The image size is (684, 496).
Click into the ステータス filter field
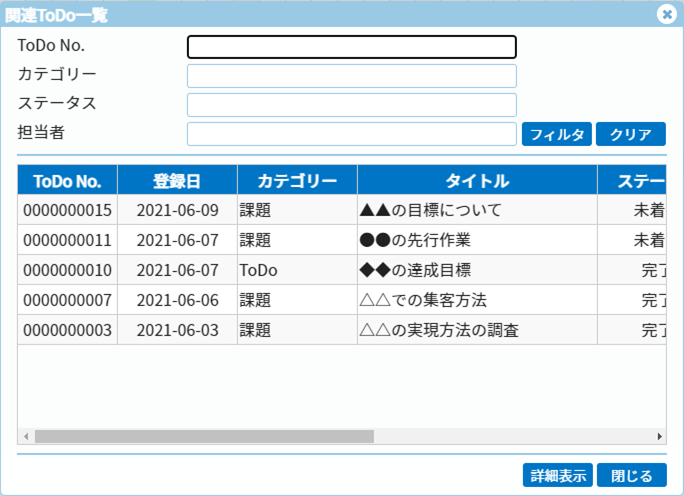pyautogui.click(x=351, y=105)
